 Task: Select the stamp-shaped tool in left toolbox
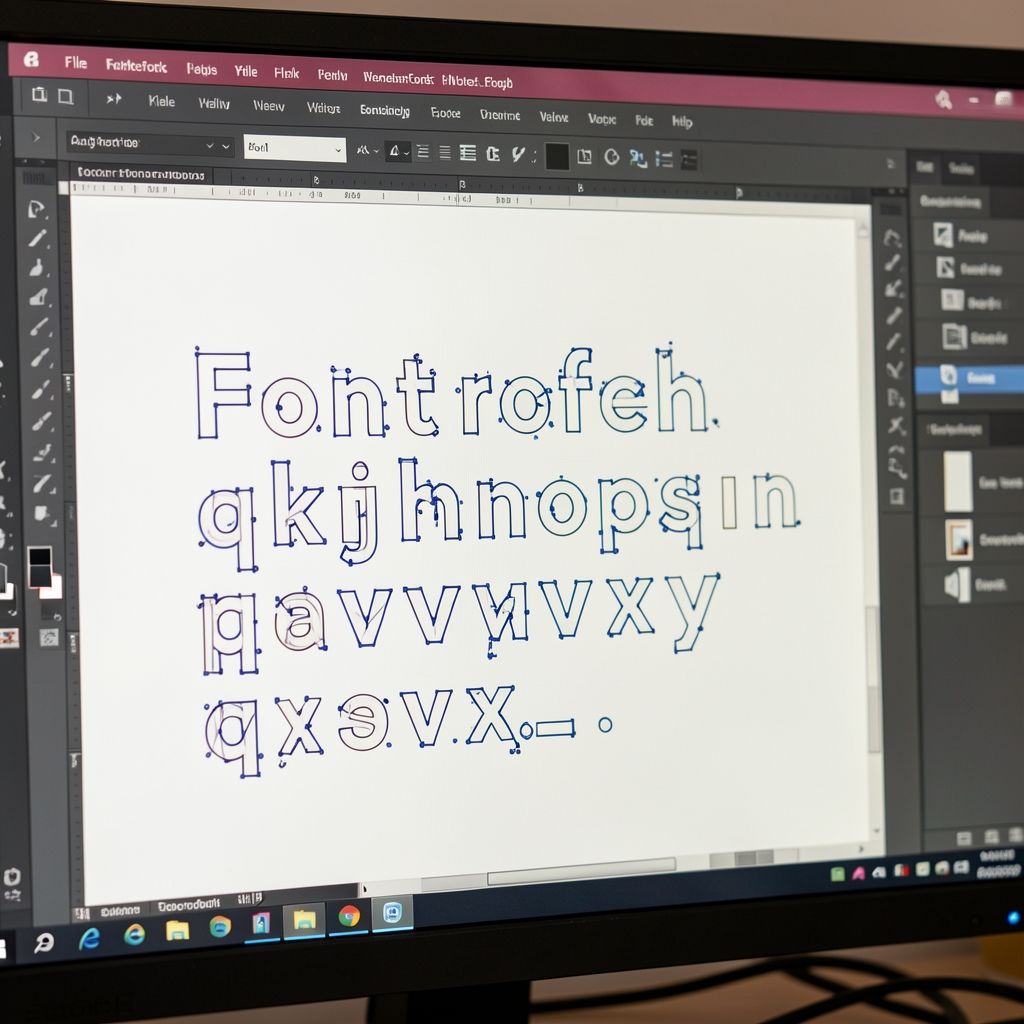coord(37,268)
